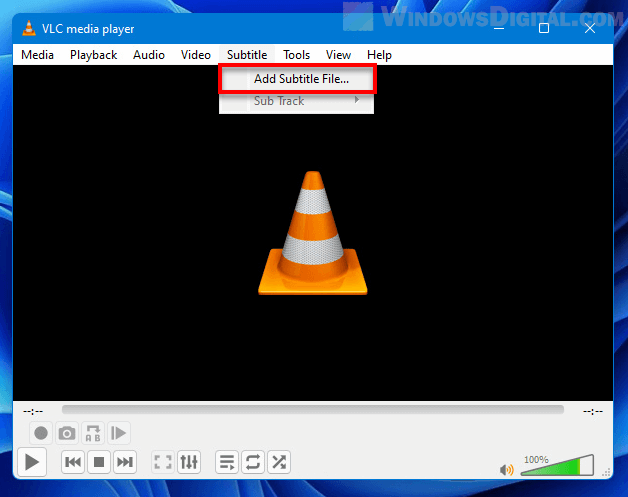Toggle fullscreen video mode
628x497 pixels.
[163, 462]
